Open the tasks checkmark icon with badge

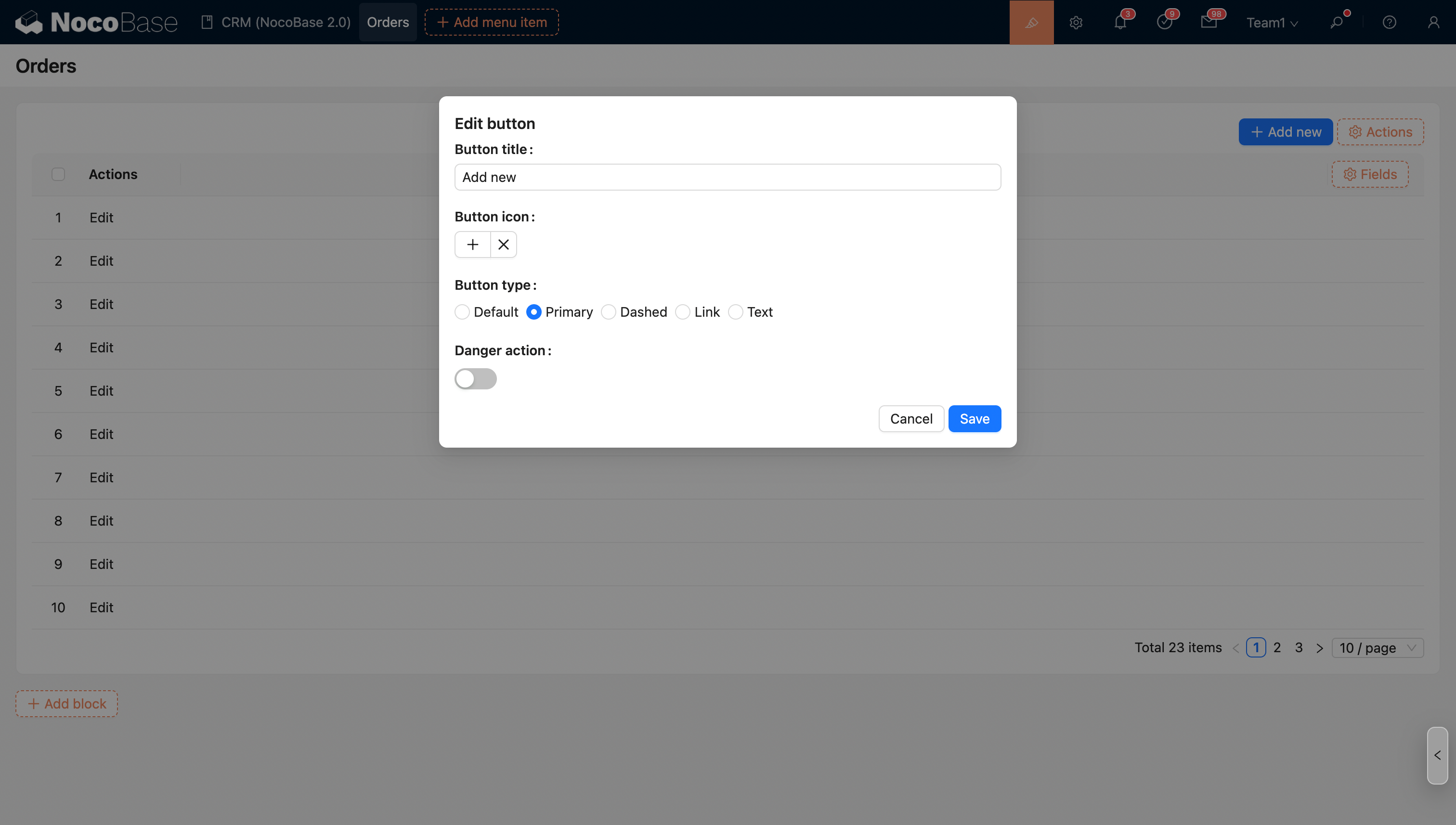(1164, 22)
